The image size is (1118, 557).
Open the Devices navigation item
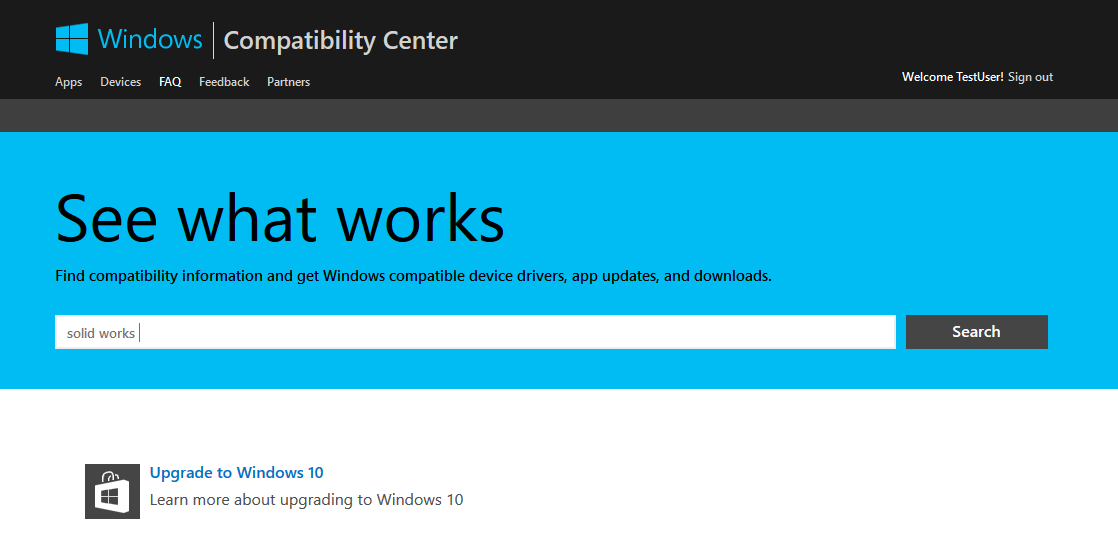(x=120, y=82)
